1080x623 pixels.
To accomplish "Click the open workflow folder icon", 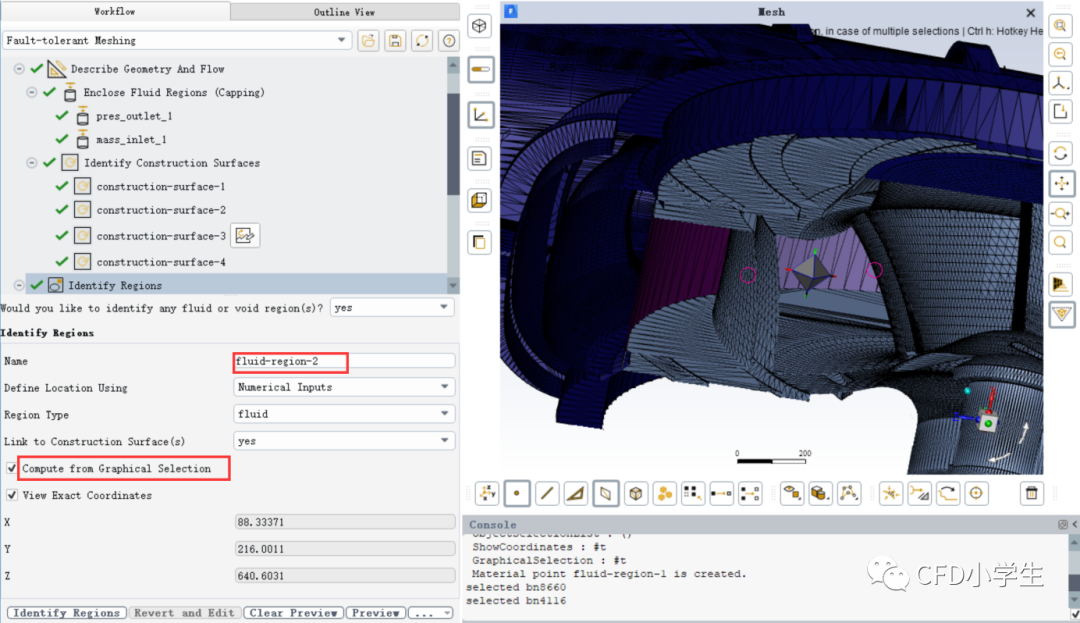I will tap(368, 41).
